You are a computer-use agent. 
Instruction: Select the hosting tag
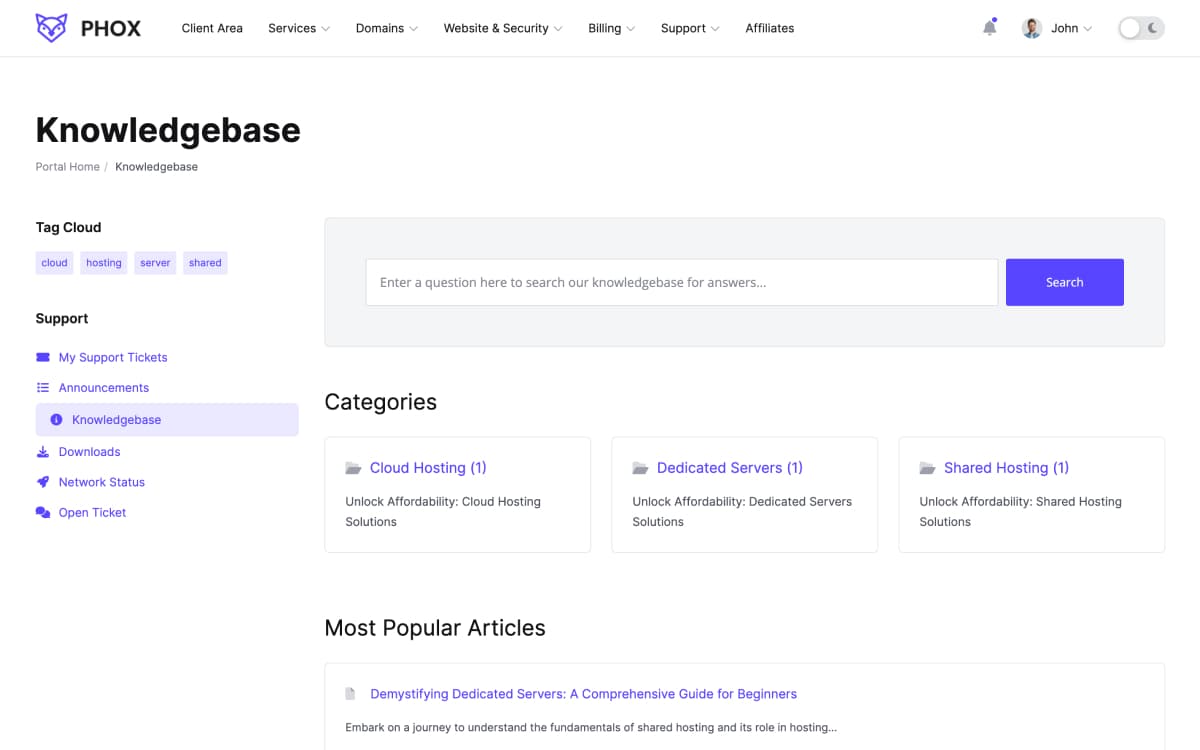(104, 263)
